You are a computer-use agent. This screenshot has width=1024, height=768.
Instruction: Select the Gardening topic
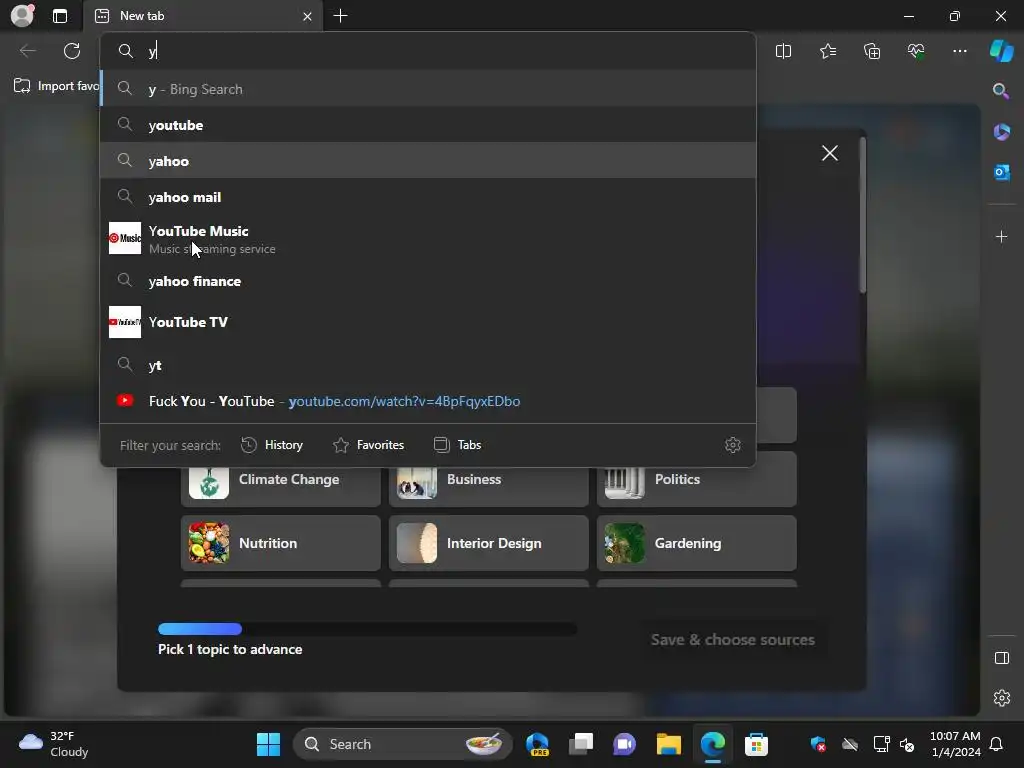[x=697, y=543]
